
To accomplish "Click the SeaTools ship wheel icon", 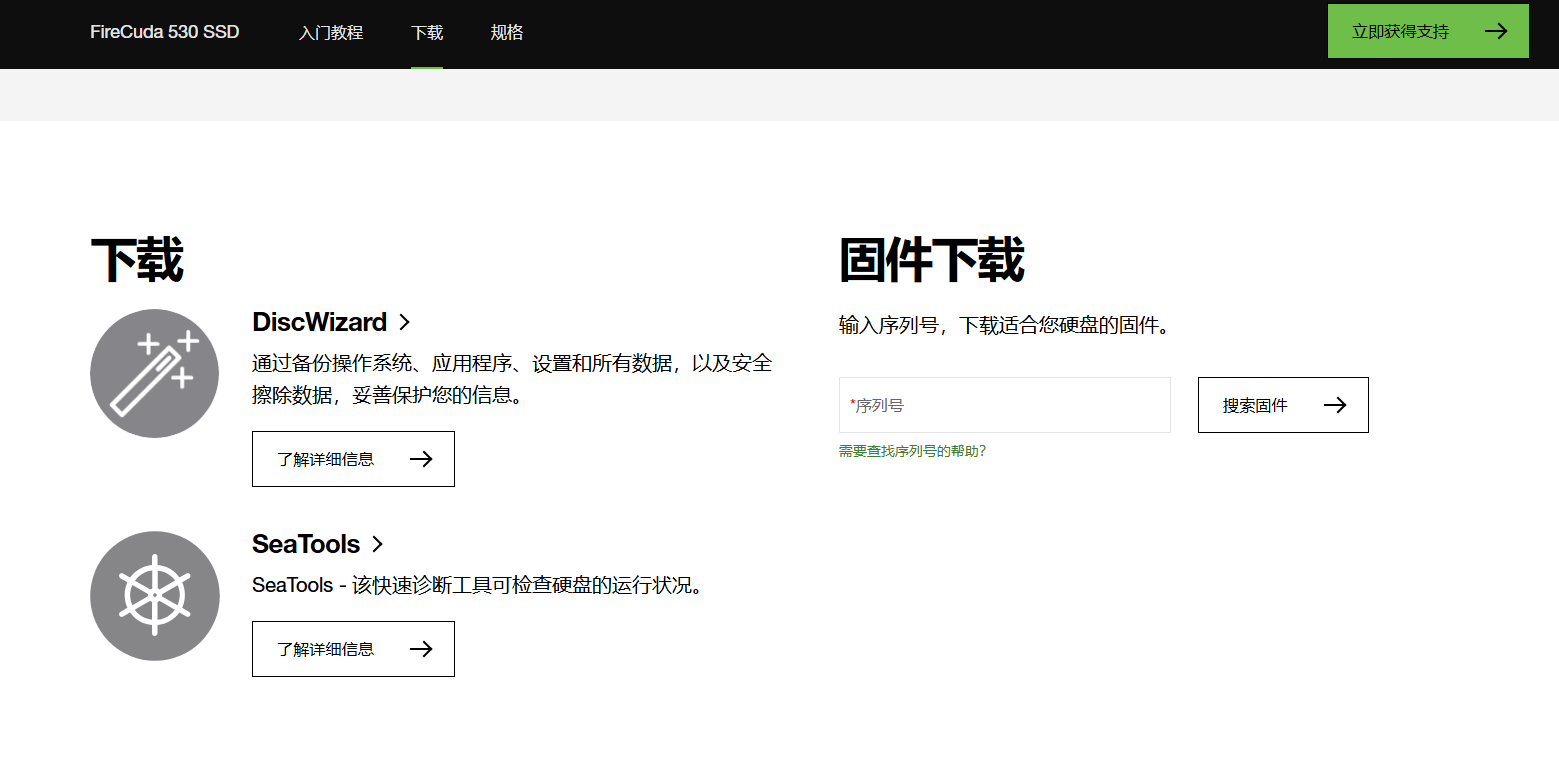I will [154, 596].
